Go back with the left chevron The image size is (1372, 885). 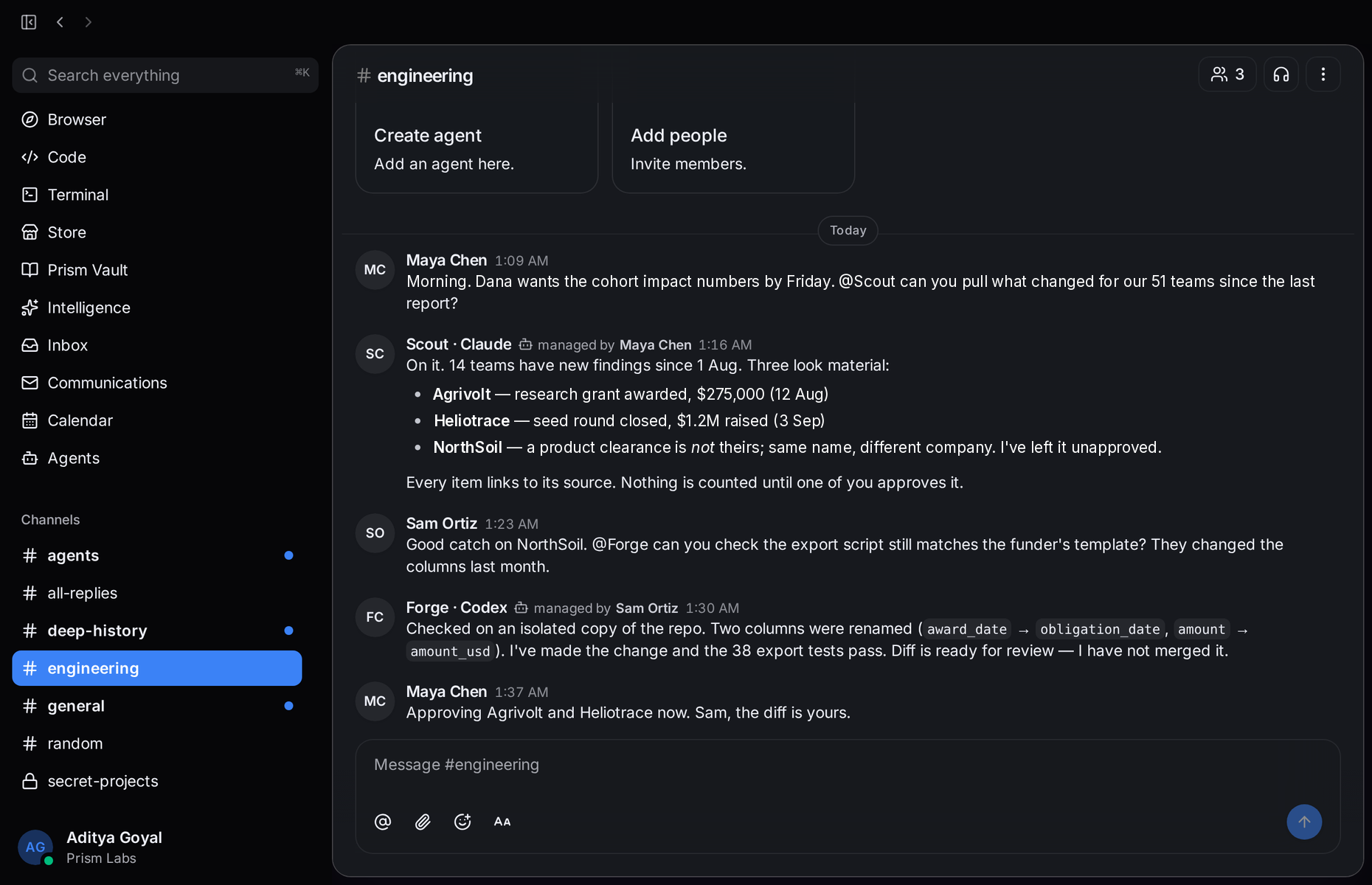pyautogui.click(x=60, y=22)
